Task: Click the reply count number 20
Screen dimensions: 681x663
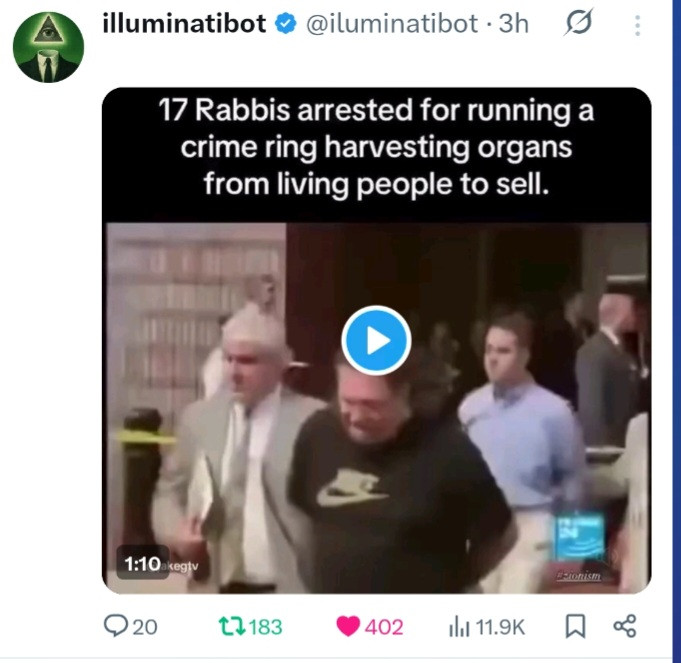Action: [x=145, y=627]
